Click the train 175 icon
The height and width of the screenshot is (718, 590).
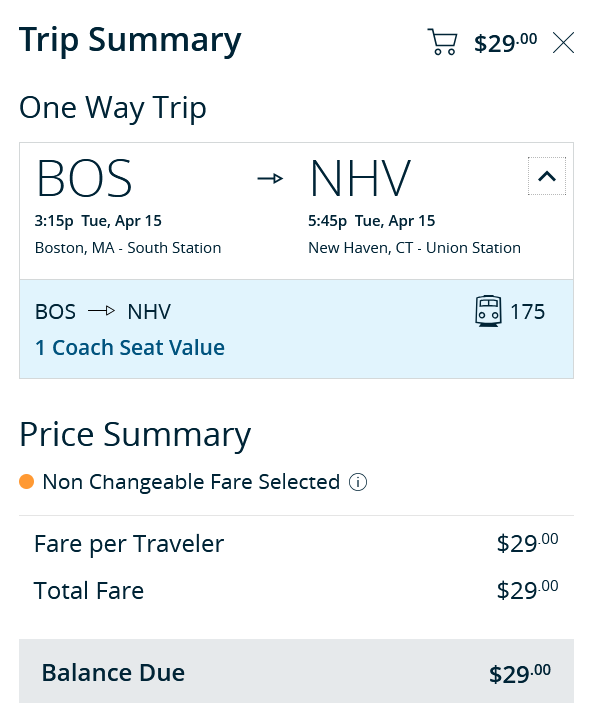click(488, 311)
